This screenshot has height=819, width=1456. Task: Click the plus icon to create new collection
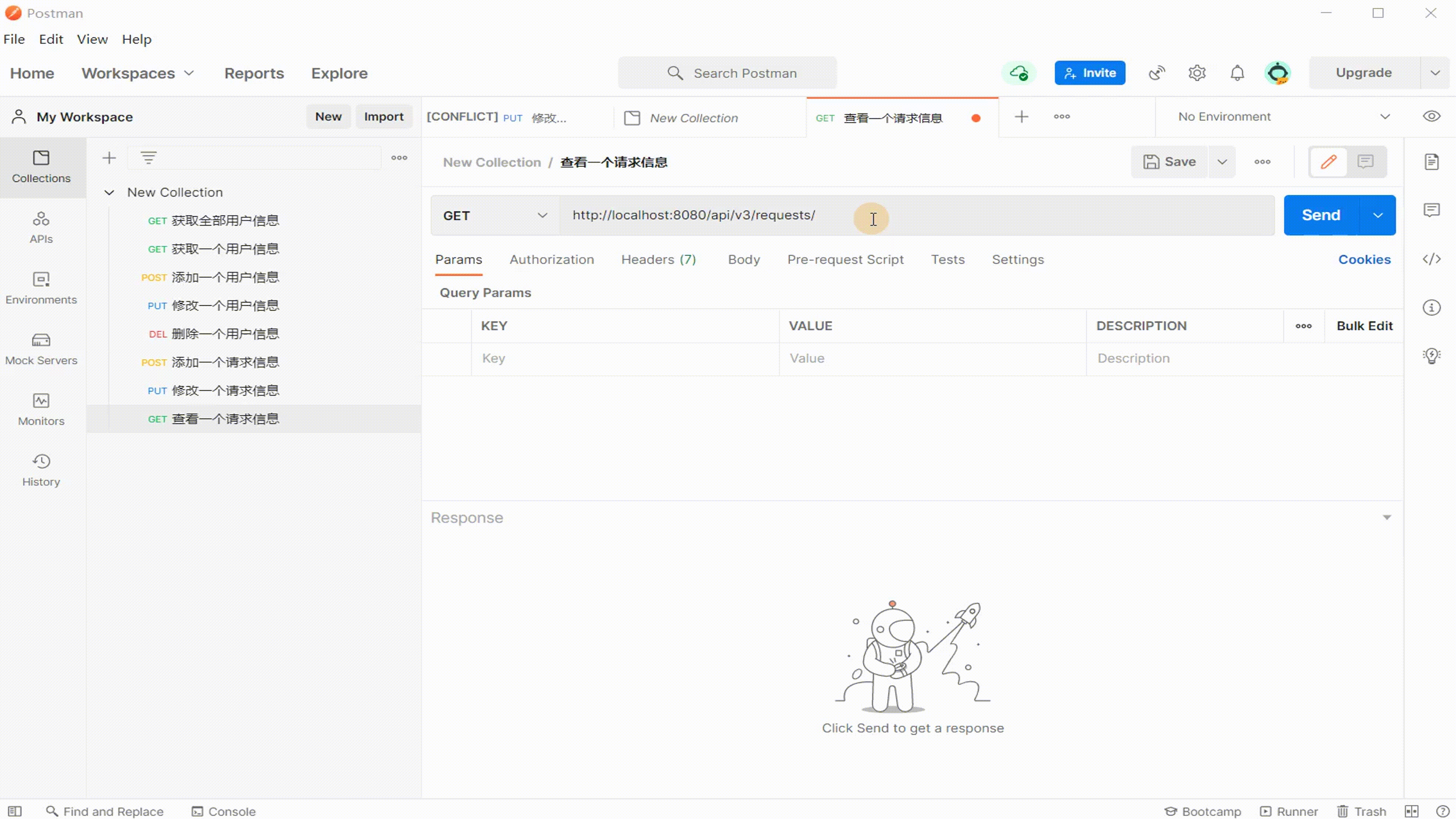click(x=109, y=158)
